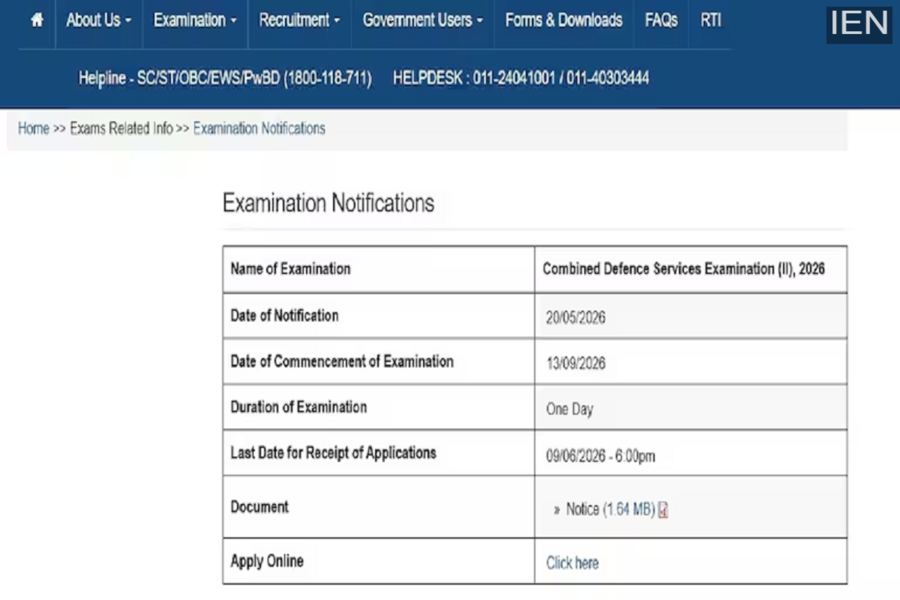Image resolution: width=900 pixels, height=600 pixels.
Task: Open the RTI menu item
Action: [711, 21]
